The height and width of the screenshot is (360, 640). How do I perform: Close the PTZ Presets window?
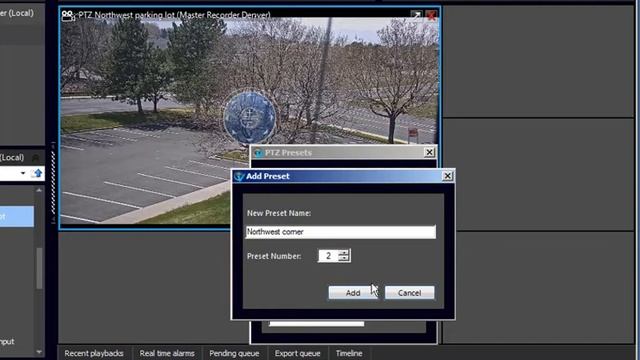[429, 152]
